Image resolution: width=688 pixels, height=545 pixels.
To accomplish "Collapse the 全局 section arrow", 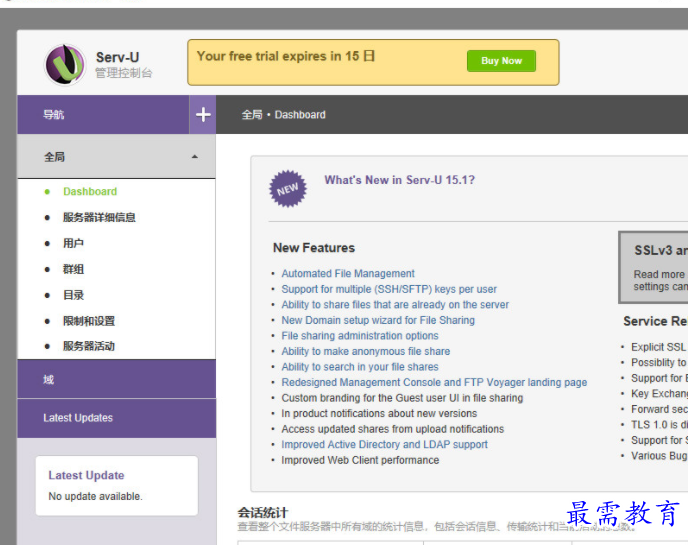I will tap(194, 157).
